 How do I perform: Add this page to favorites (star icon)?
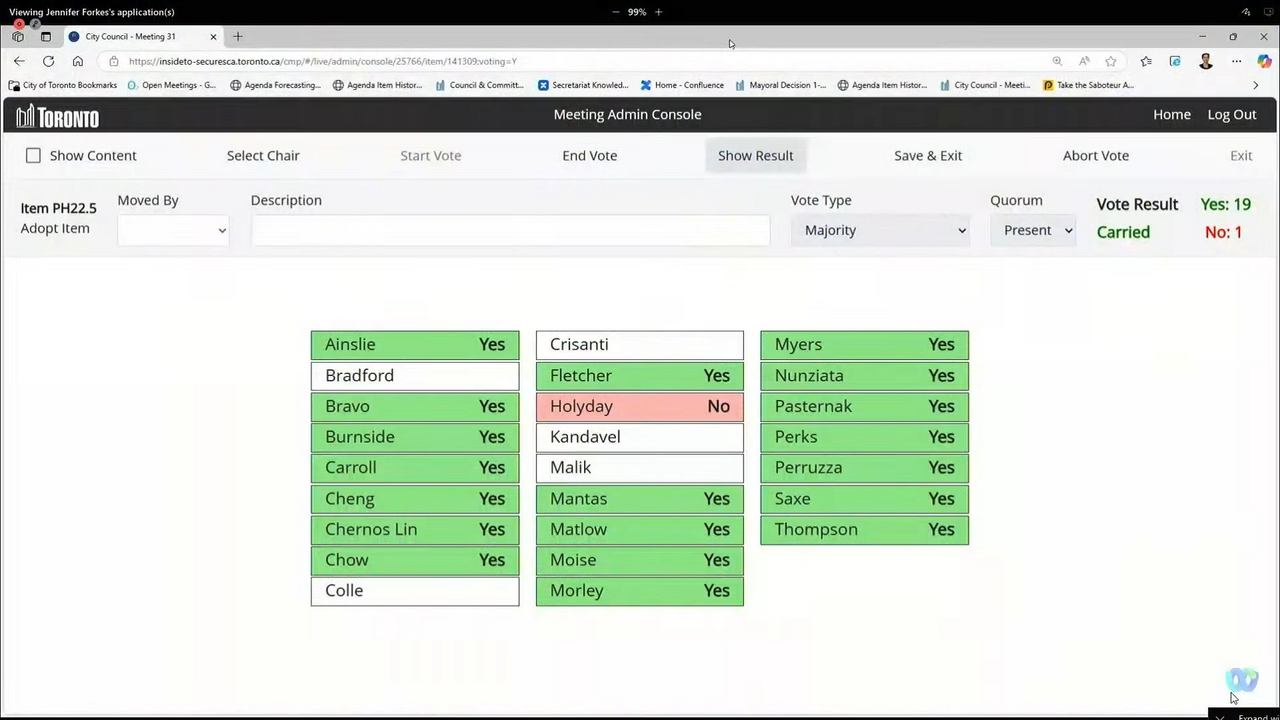coord(1110,61)
